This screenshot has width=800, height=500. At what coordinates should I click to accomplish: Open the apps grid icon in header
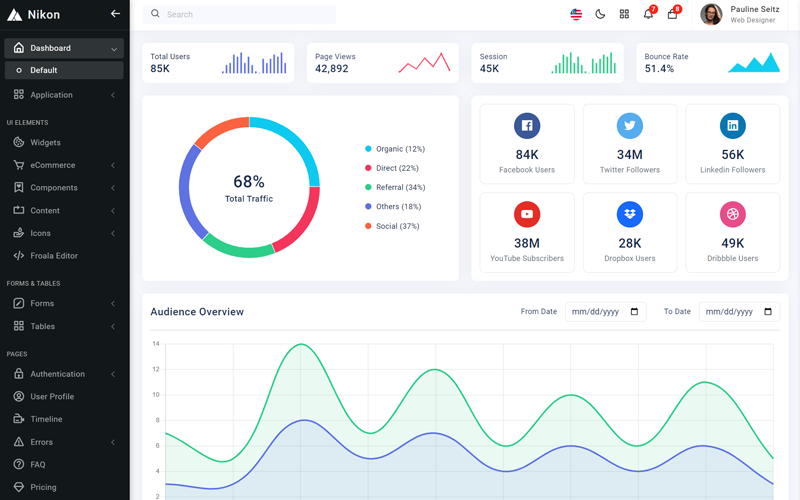click(x=624, y=14)
